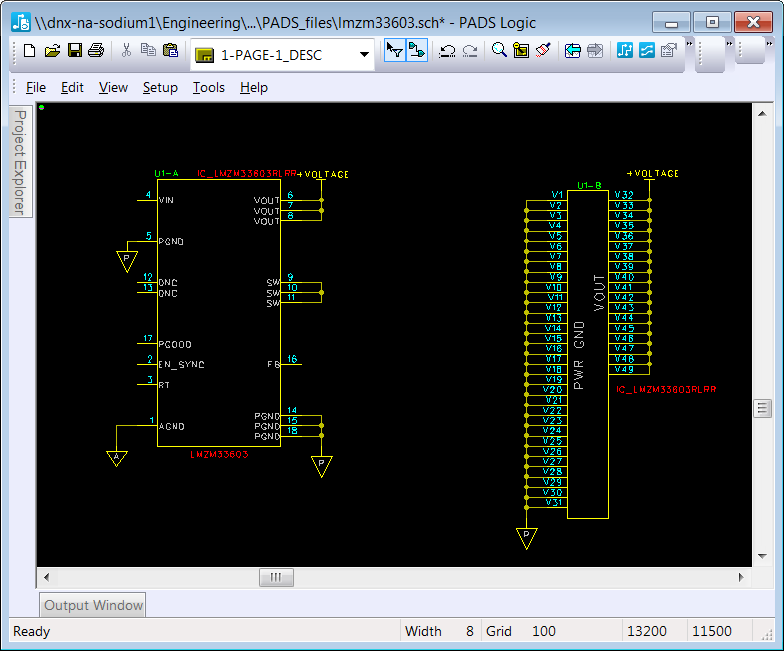Image resolution: width=784 pixels, height=651 pixels.
Task: Click vertical scrollbar down arrow
Action: [762, 556]
